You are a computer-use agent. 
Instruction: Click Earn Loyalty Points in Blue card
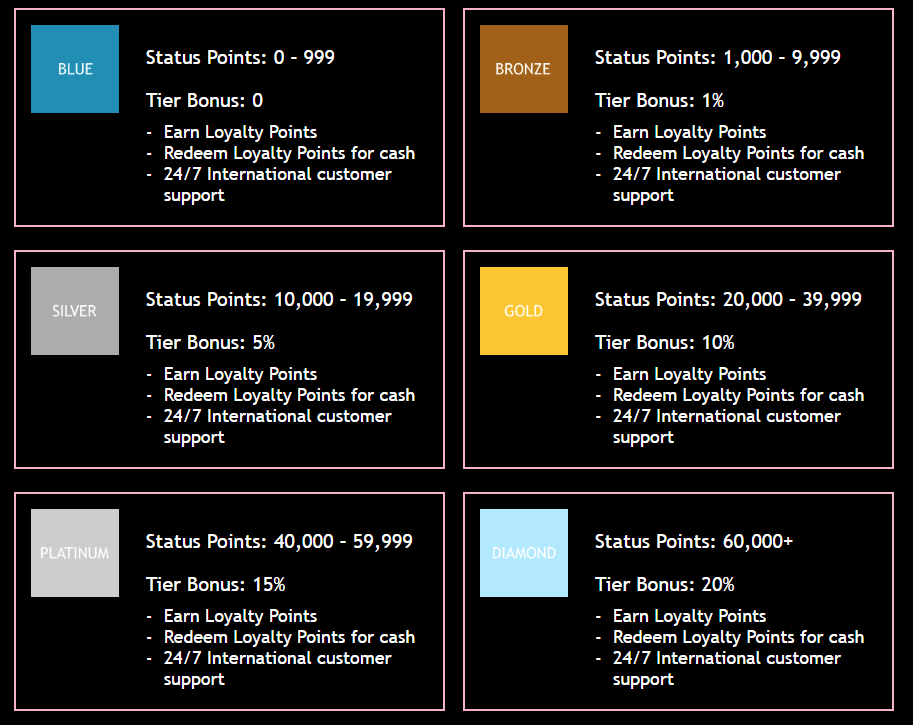(240, 132)
